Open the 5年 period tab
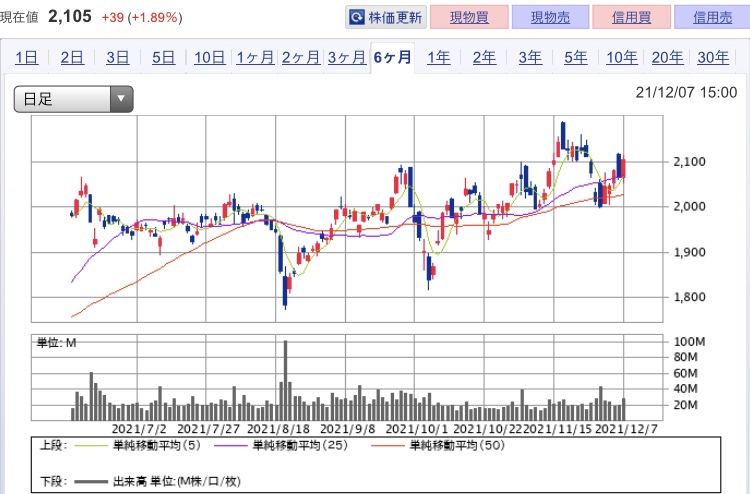750x494 pixels. point(575,57)
